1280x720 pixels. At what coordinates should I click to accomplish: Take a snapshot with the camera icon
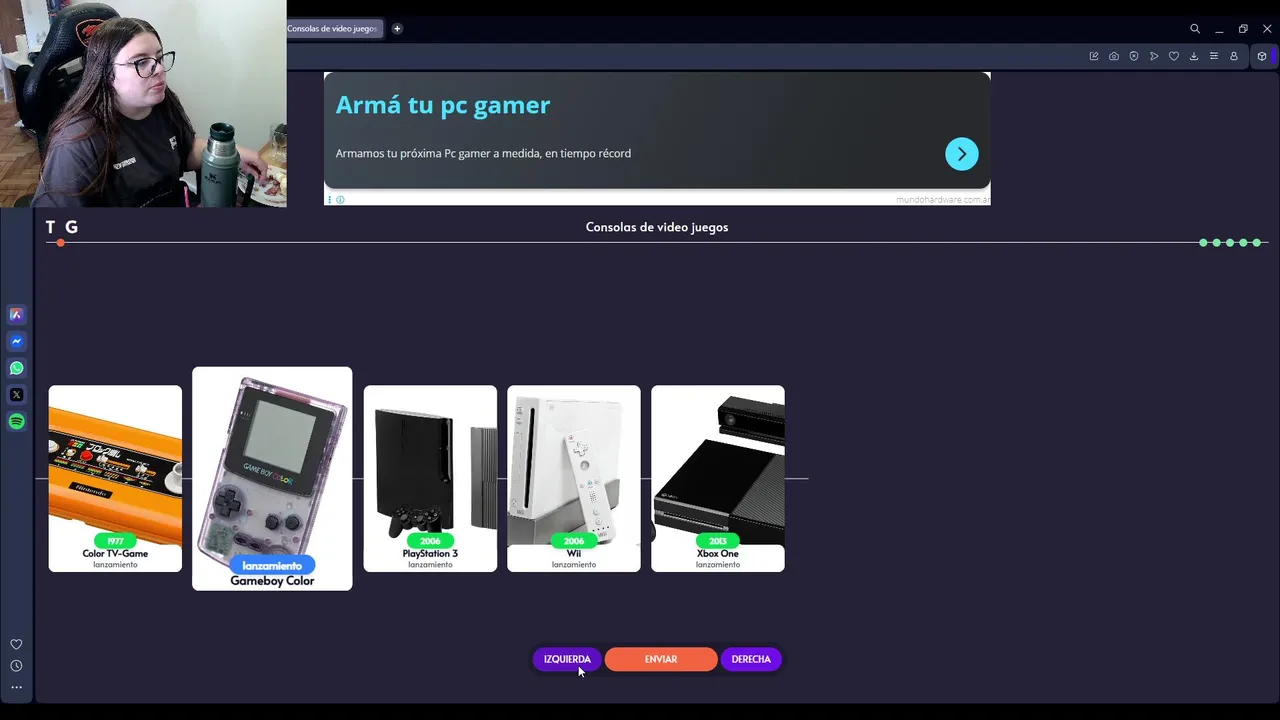[x=1114, y=56]
